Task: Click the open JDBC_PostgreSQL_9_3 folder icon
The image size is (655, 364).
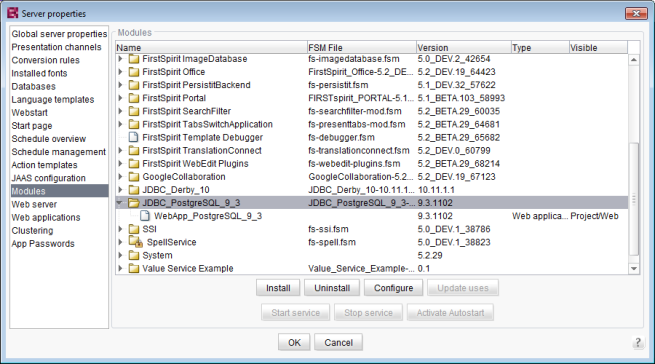Action: pos(134,203)
